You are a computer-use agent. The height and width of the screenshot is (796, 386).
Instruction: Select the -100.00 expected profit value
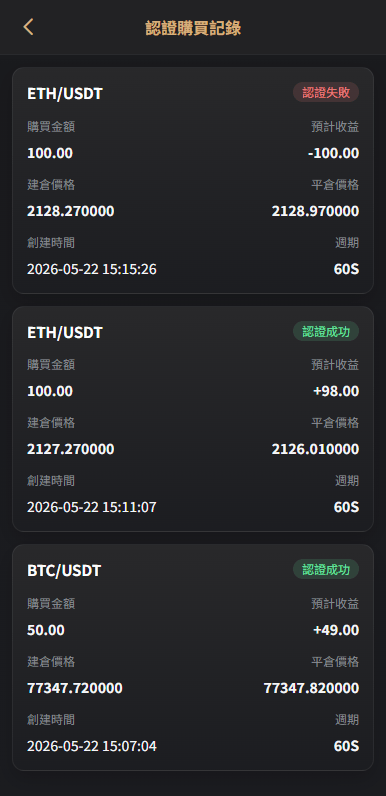[334, 153]
